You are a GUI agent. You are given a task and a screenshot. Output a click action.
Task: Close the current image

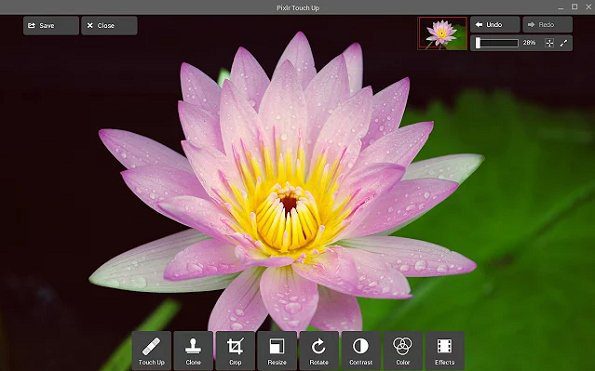click(109, 25)
